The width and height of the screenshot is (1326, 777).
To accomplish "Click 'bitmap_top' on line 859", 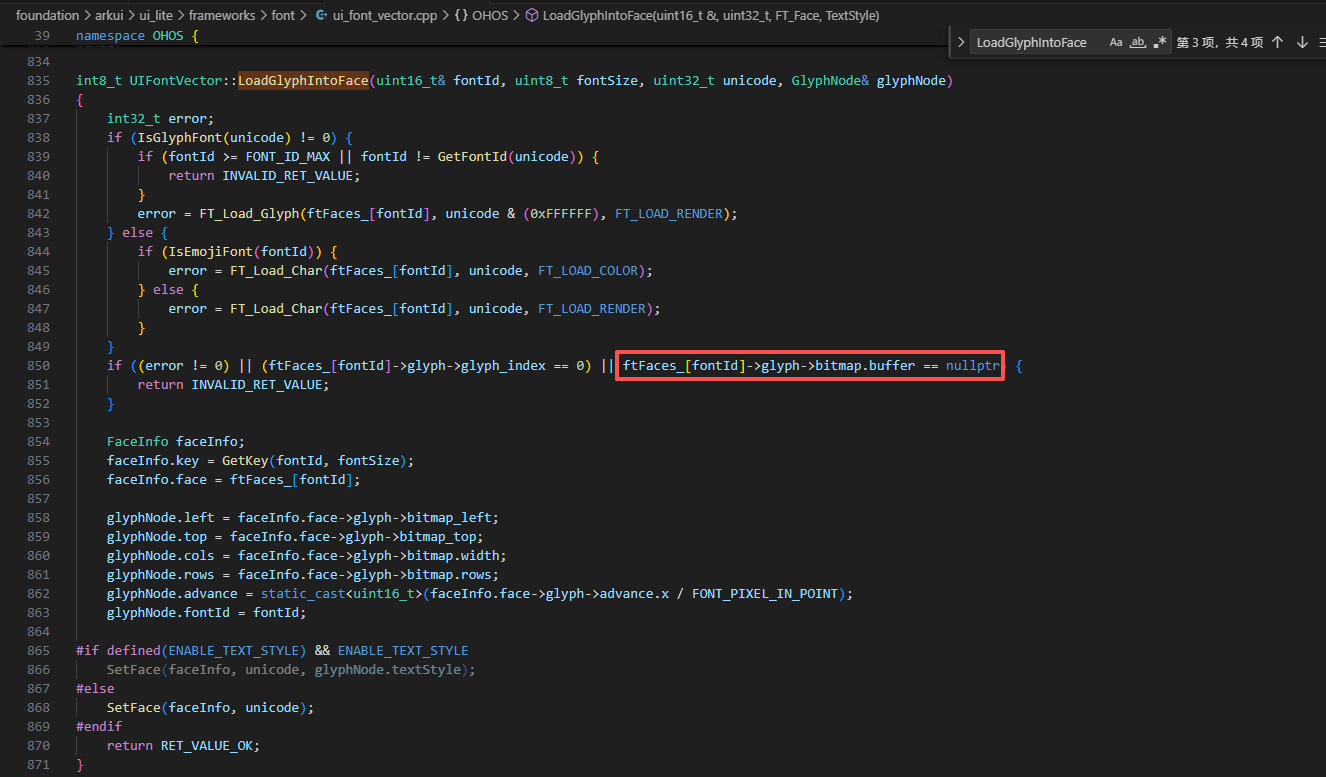I will pos(438,536).
